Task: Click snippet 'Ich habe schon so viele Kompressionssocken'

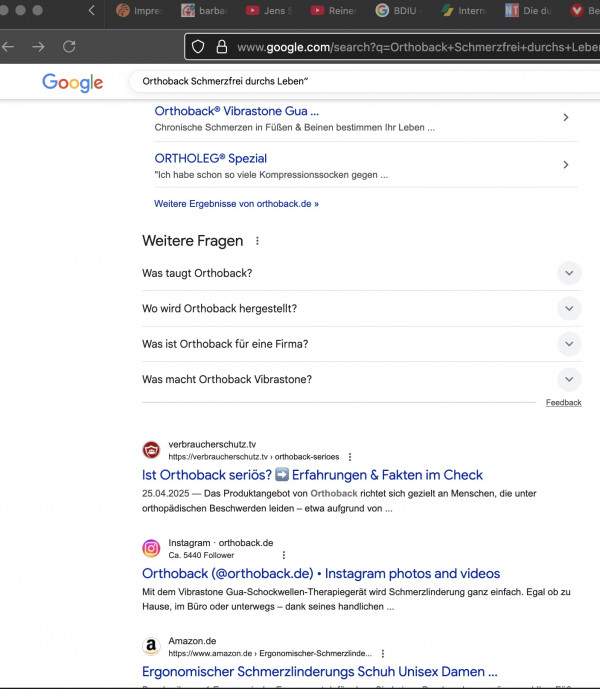Action: (x=271, y=175)
